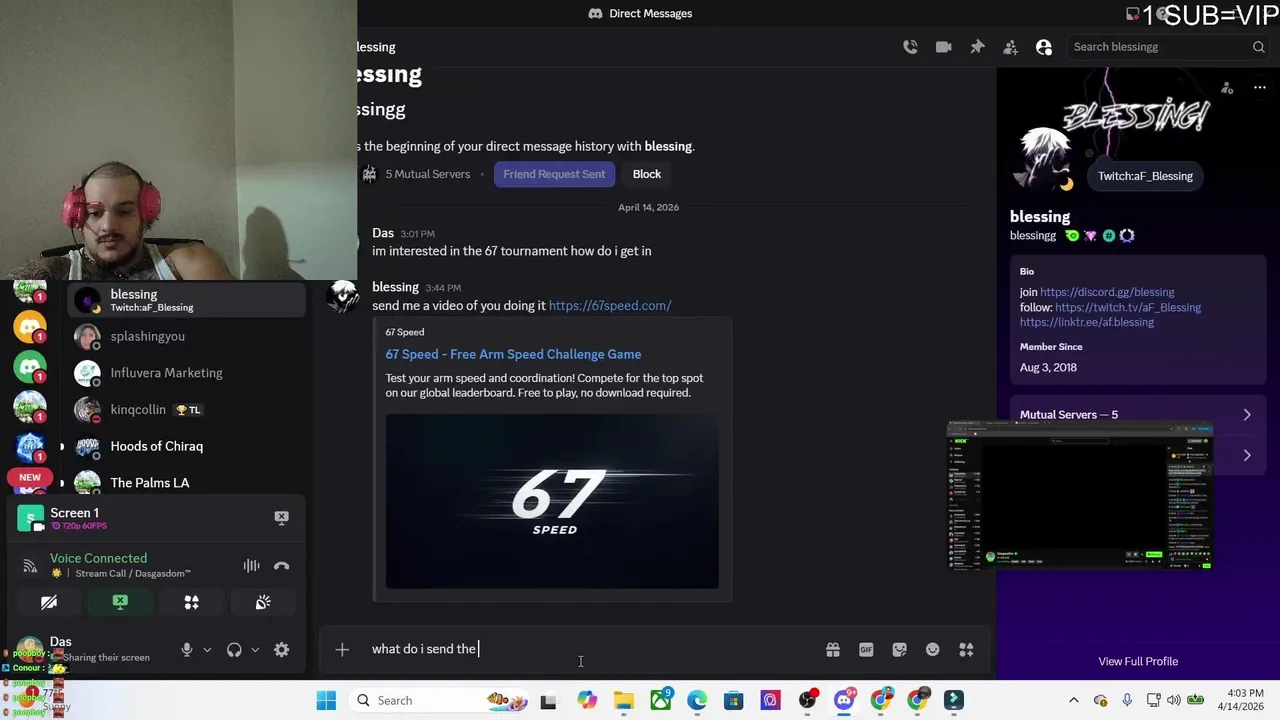Deafen with the headphones icon
The image size is (1280, 720).
coord(234,650)
